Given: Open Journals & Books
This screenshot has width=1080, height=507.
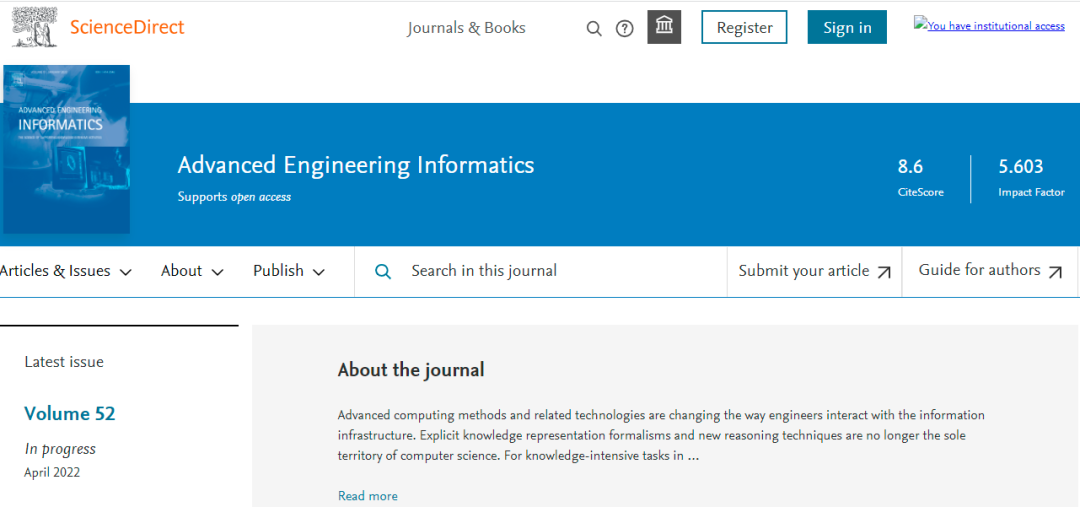Looking at the screenshot, I should (466, 28).
